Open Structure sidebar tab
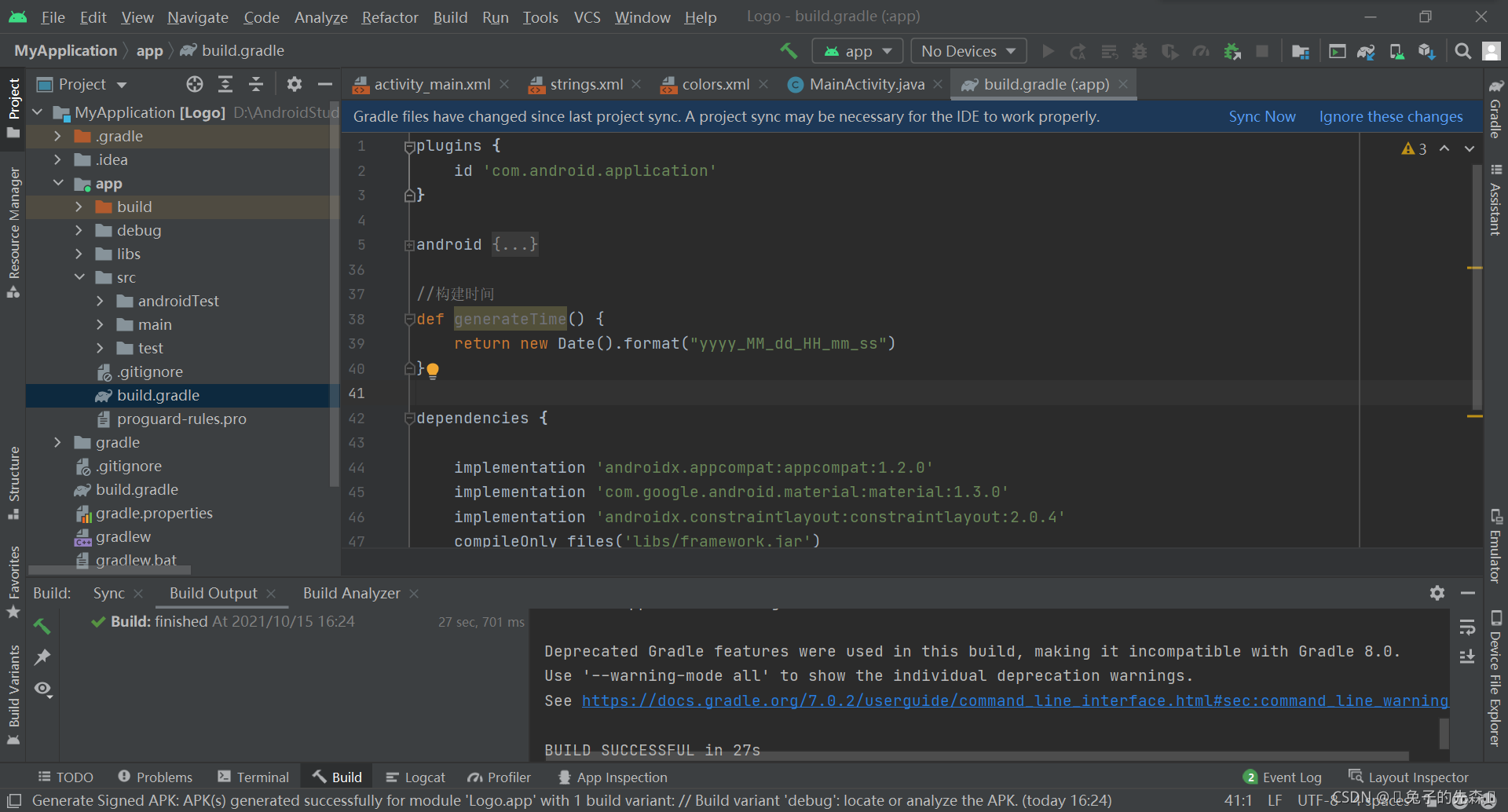This screenshot has width=1508, height=812. click(x=13, y=482)
